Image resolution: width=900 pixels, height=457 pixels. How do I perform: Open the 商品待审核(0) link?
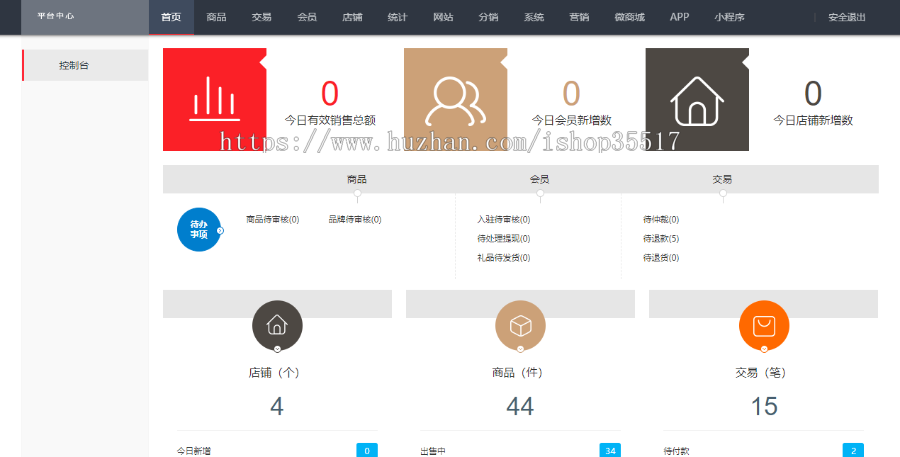coord(273,219)
